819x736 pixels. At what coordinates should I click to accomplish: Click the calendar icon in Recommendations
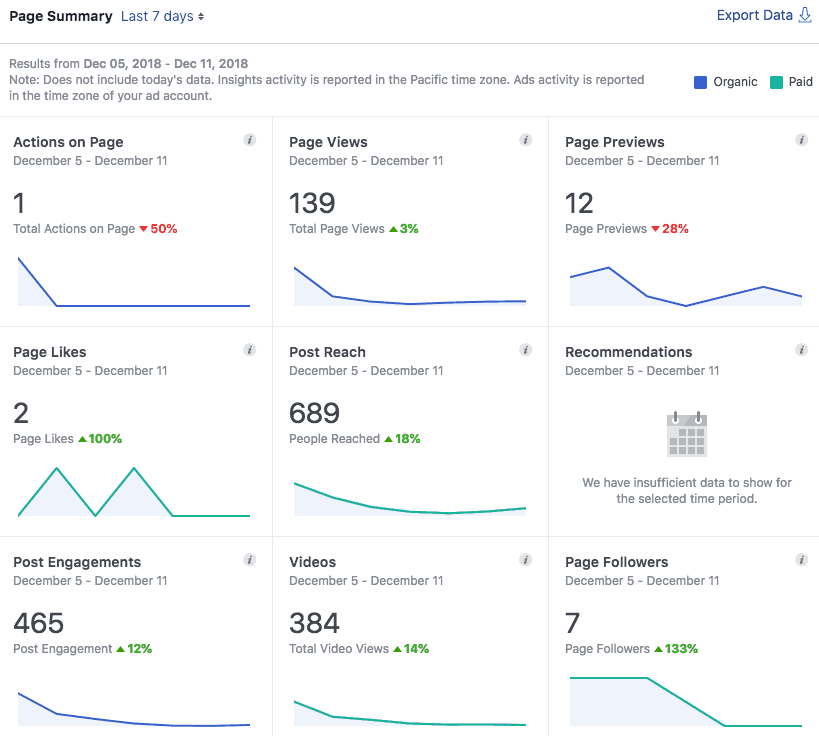pos(687,434)
